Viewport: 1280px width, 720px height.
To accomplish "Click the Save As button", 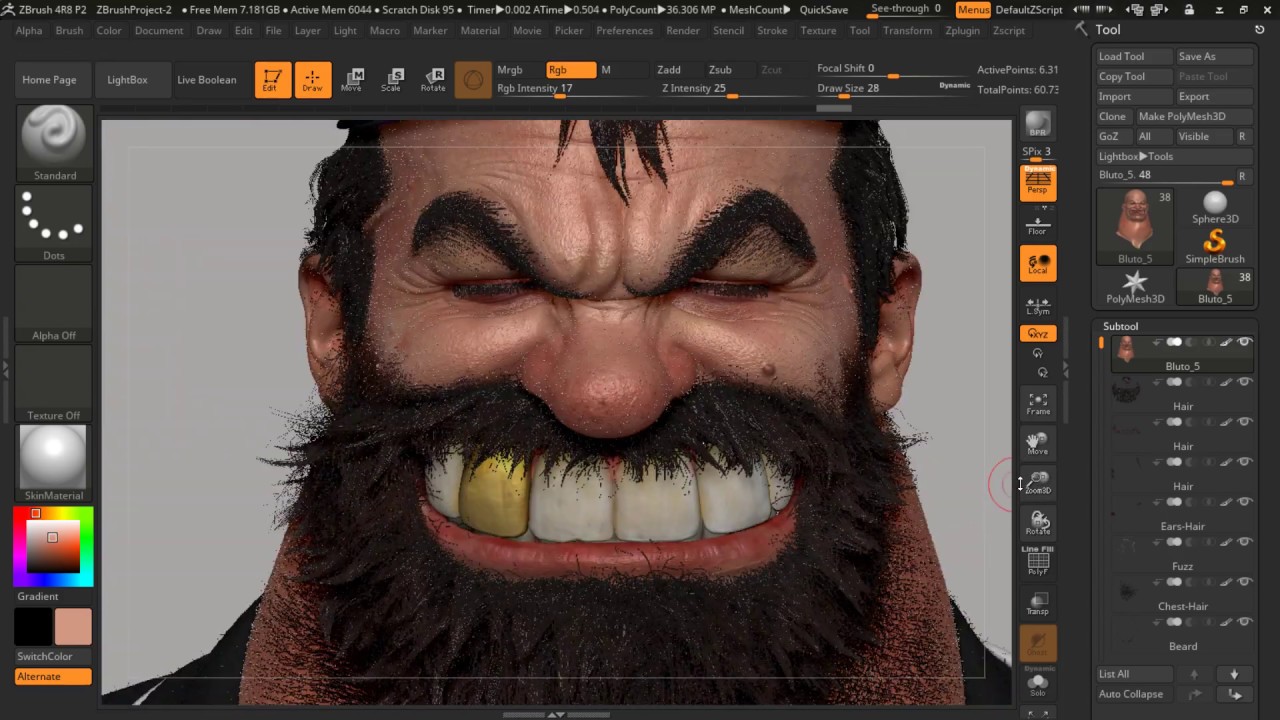I will [1214, 56].
